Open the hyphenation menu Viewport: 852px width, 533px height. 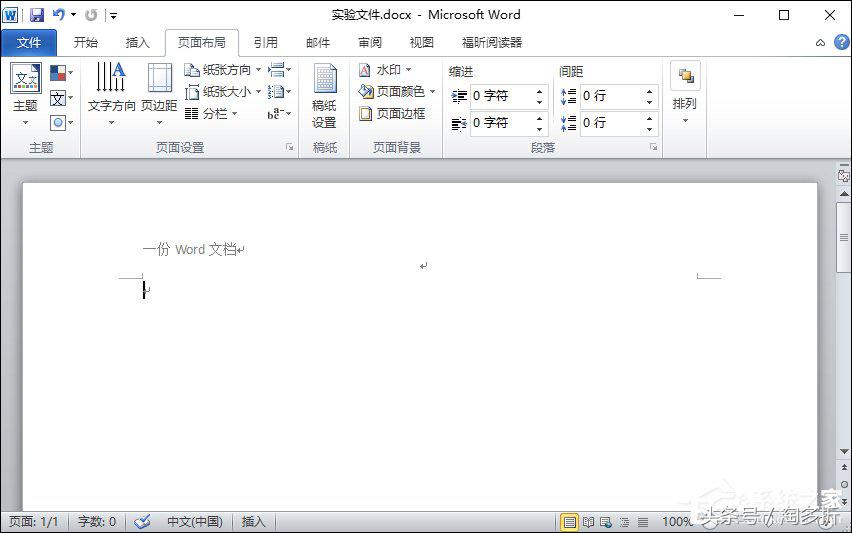tap(279, 114)
